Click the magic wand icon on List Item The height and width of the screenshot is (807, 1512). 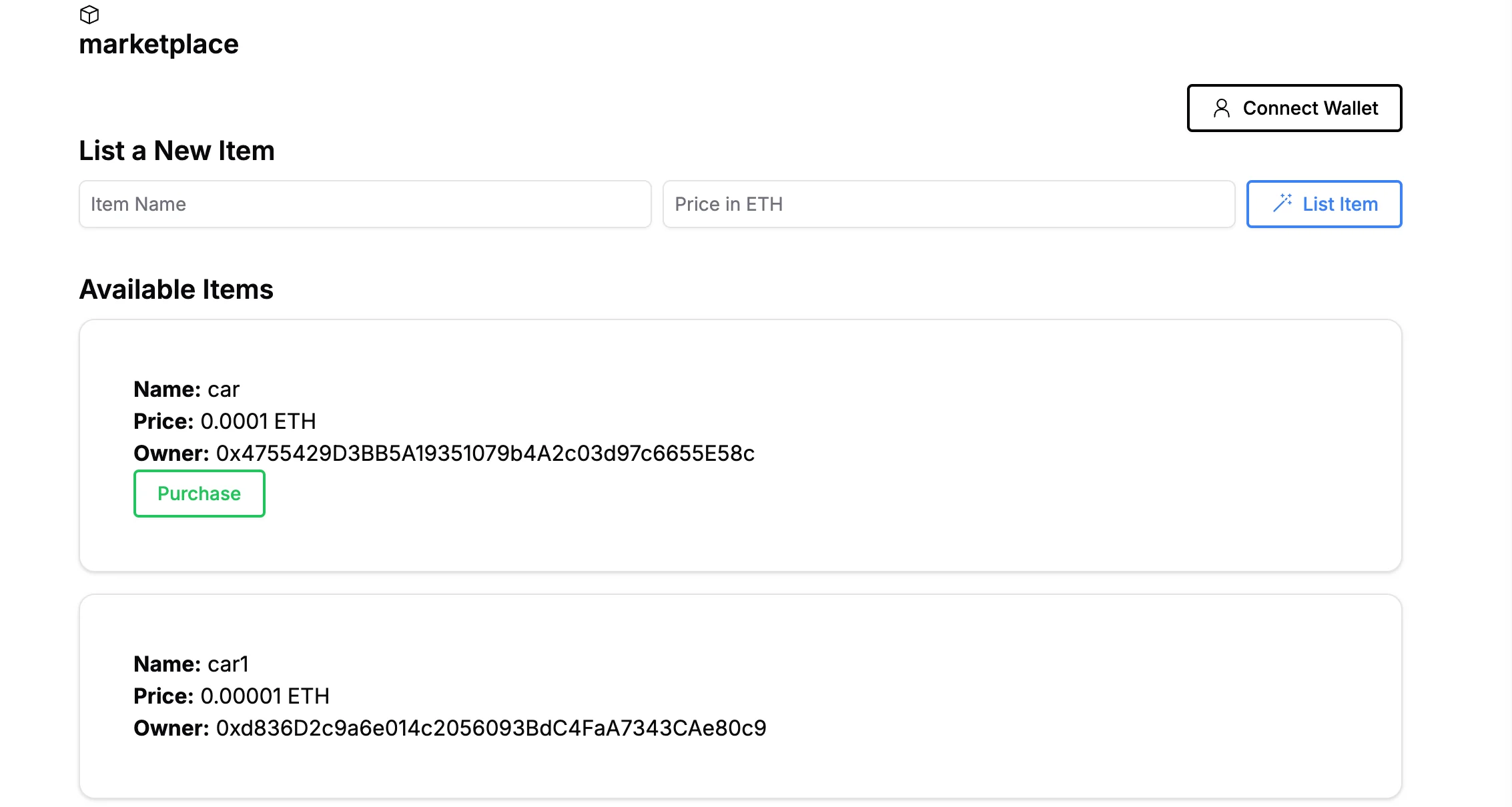(1282, 203)
